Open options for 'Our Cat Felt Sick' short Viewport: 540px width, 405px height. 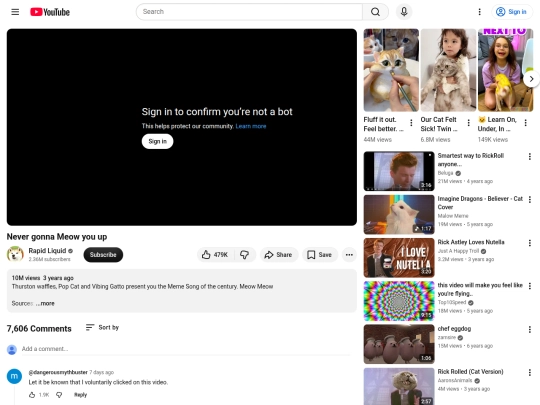[468, 123]
